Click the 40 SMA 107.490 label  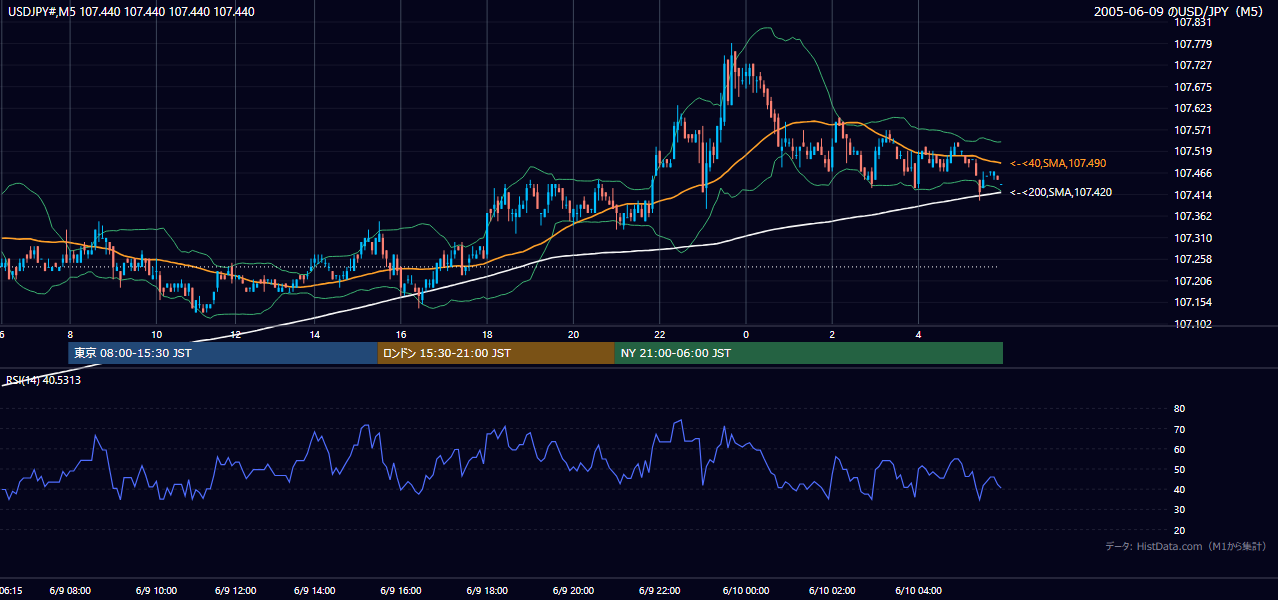click(x=1058, y=163)
